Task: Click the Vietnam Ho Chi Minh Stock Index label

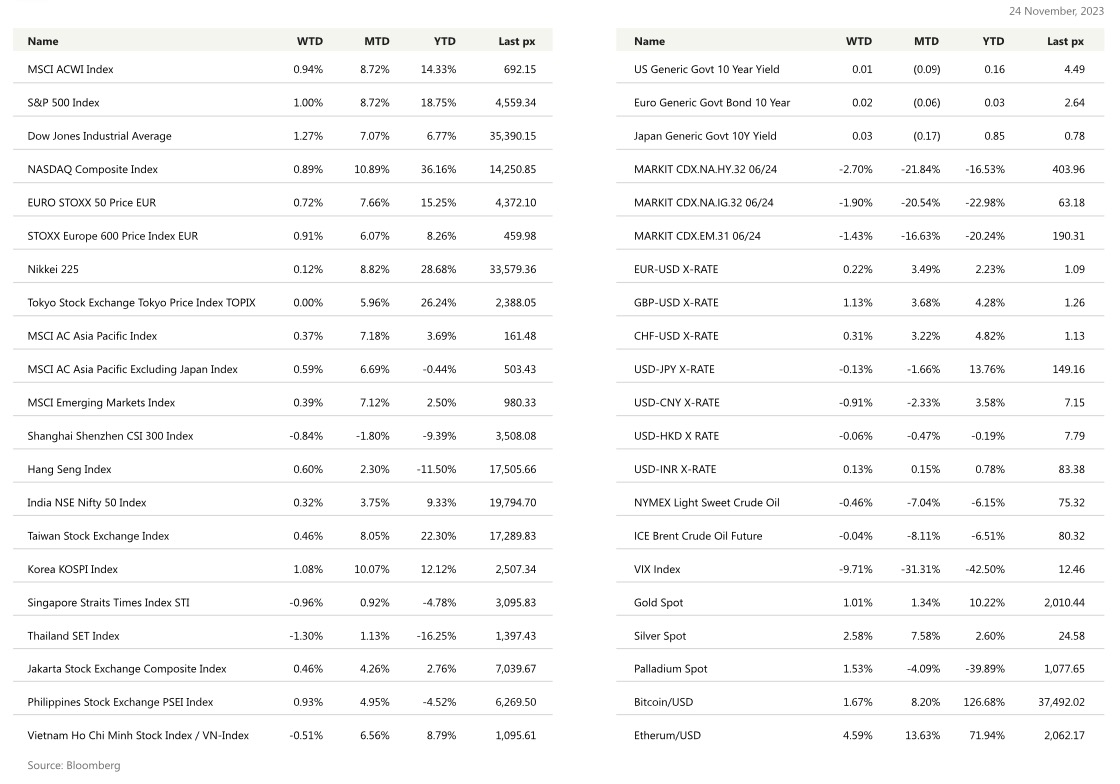Action: pyautogui.click(x=138, y=736)
